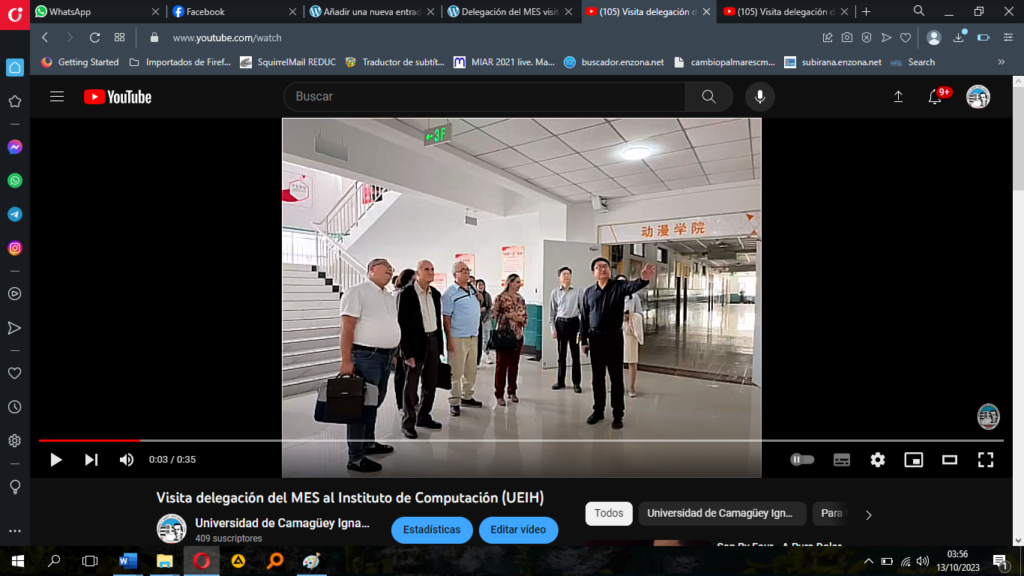Open the YouTube notifications bell

point(935,97)
